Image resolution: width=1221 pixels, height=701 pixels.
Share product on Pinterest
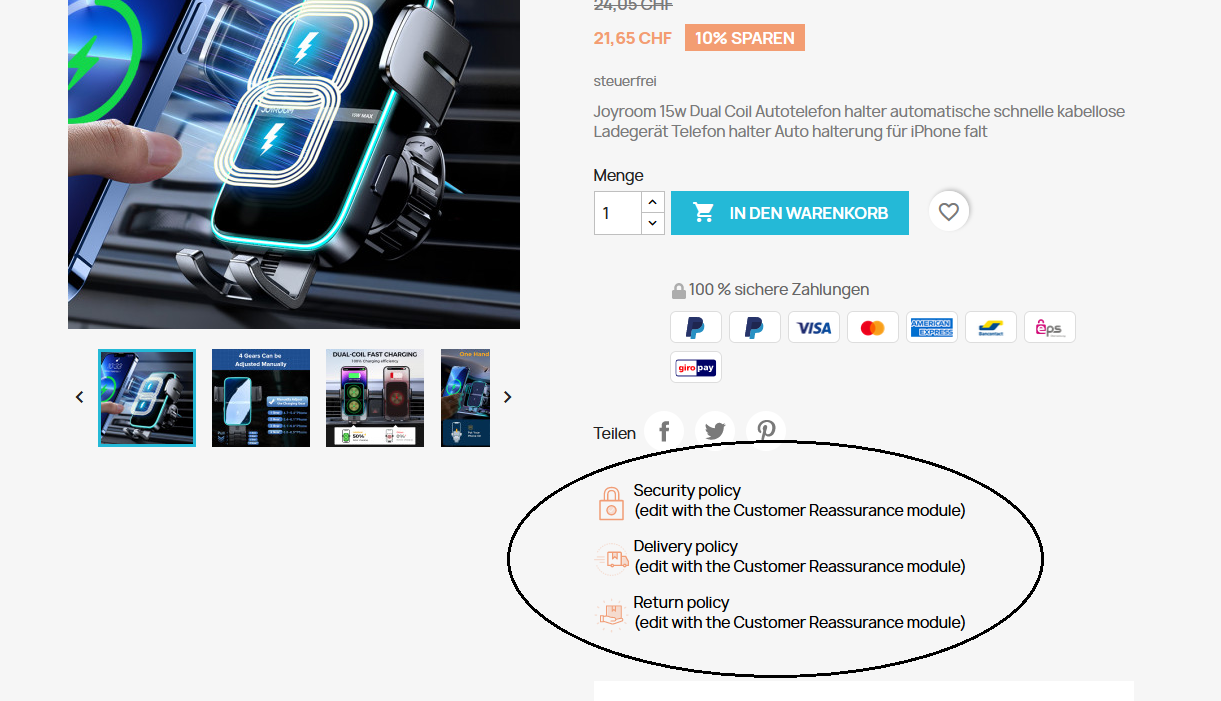point(766,432)
